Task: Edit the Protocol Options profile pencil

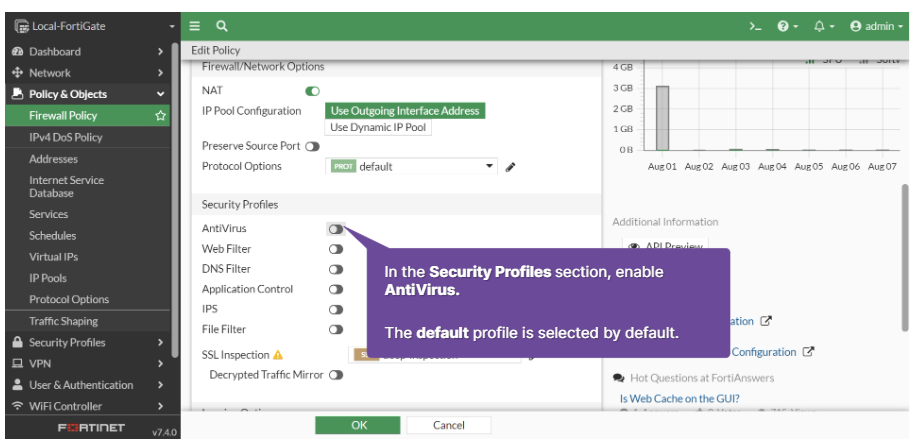Action: (511, 167)
